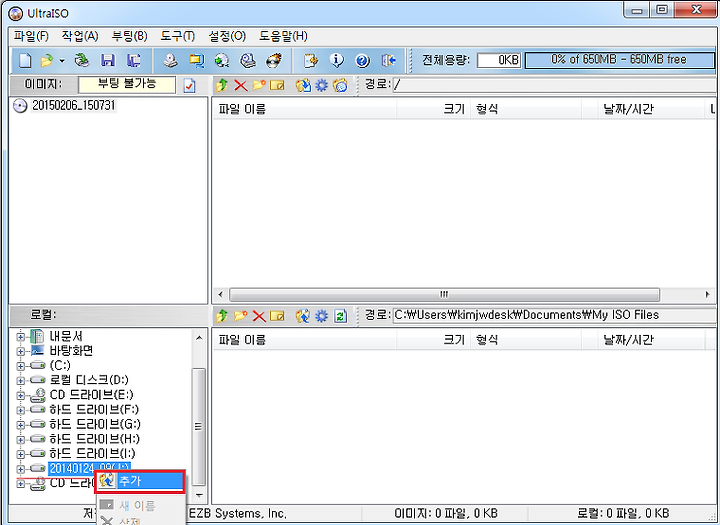
Task: Open the 설정(O) menu
Action: (227, 36)
